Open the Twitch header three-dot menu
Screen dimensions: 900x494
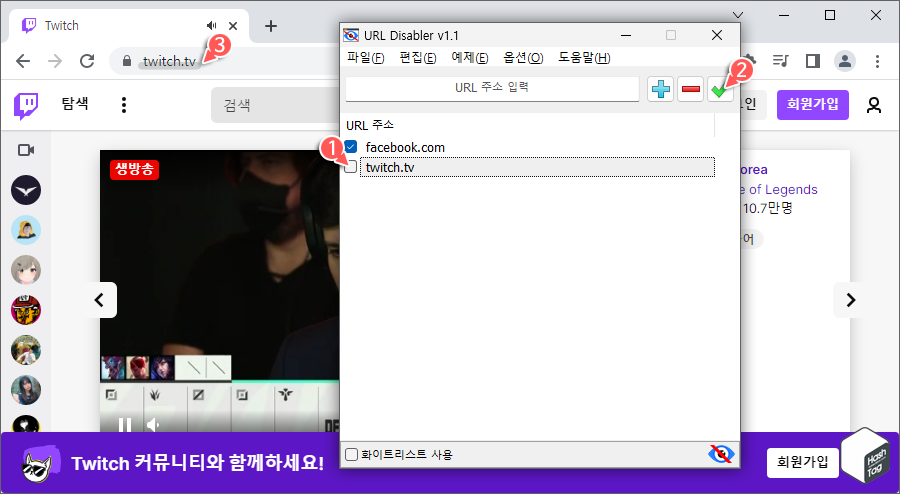124,105
